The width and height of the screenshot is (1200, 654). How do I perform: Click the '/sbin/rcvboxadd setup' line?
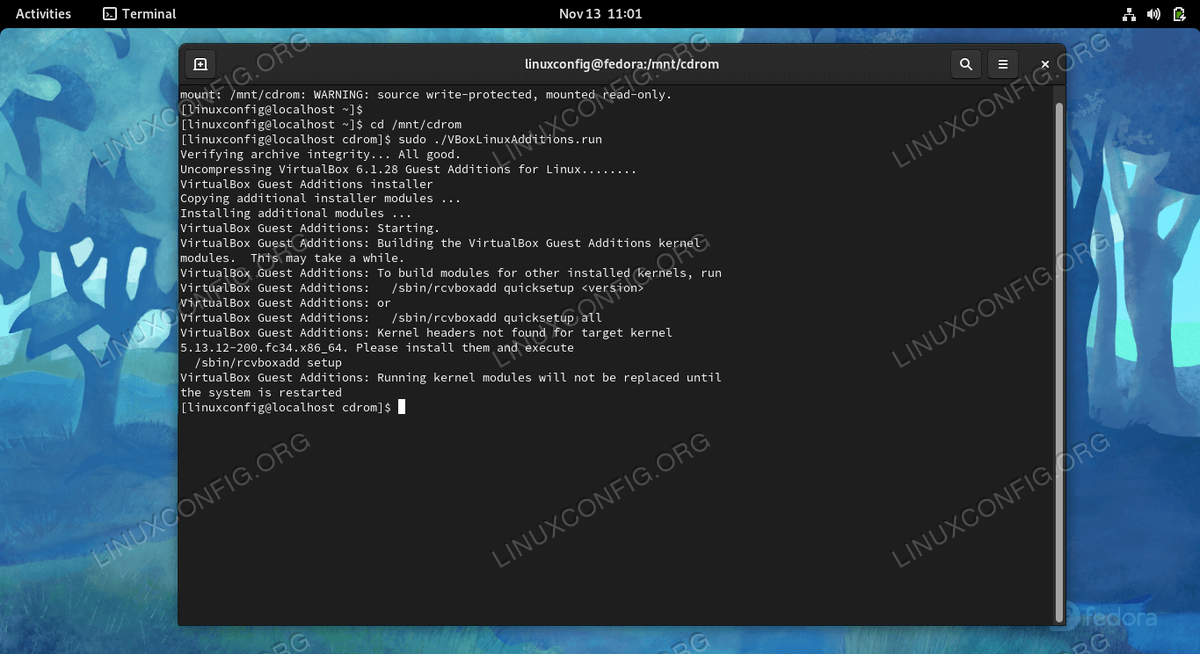[268, 364]
